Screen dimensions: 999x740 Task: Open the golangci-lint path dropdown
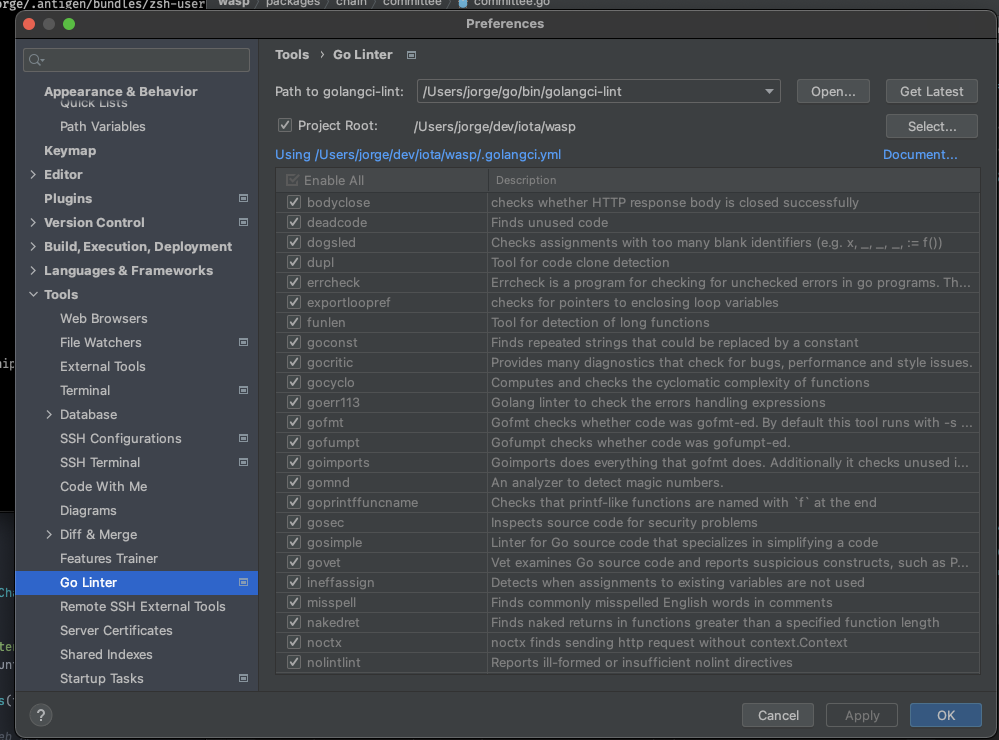pyautogui.click(x=769, y=91)
